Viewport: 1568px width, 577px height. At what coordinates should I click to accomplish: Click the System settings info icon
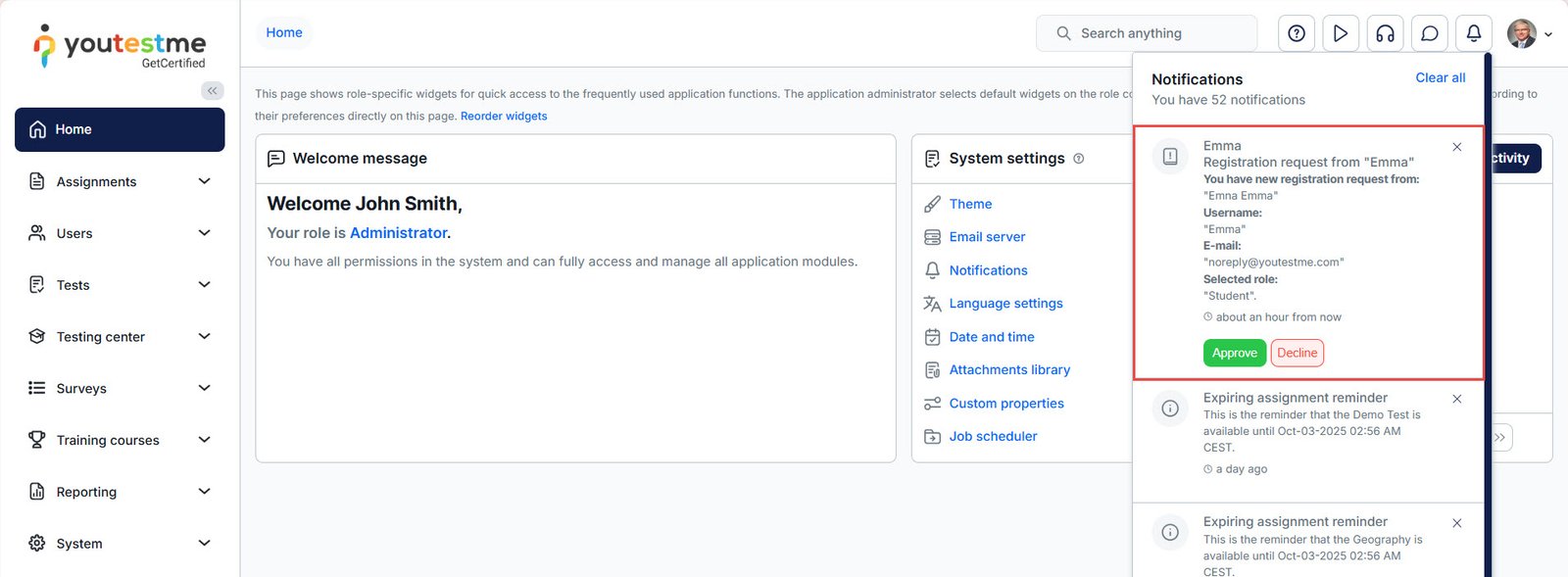(1079, 159)
